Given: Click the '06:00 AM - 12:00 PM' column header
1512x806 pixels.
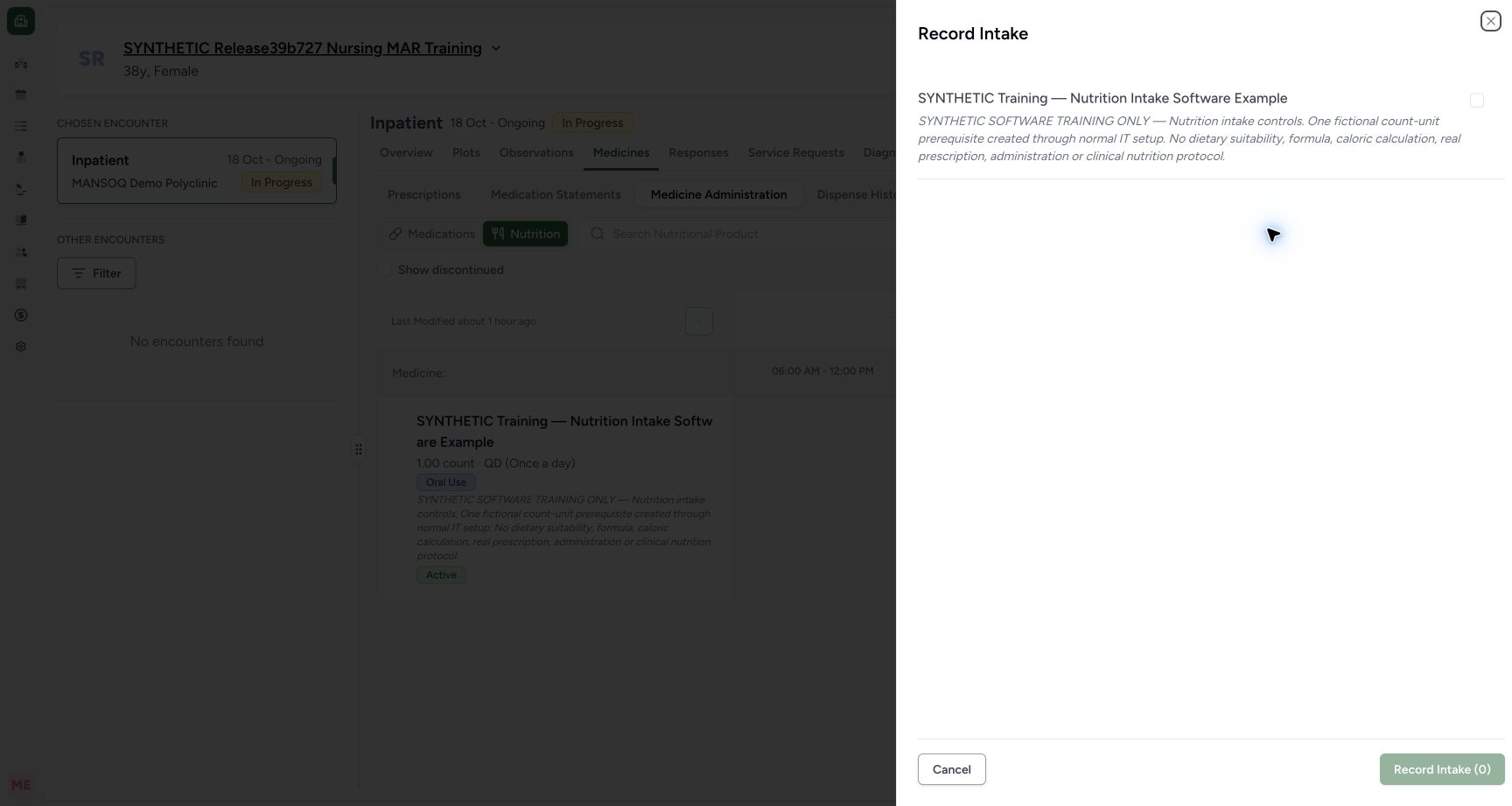Looking at the screenshot, I should [x=822, y=371].
